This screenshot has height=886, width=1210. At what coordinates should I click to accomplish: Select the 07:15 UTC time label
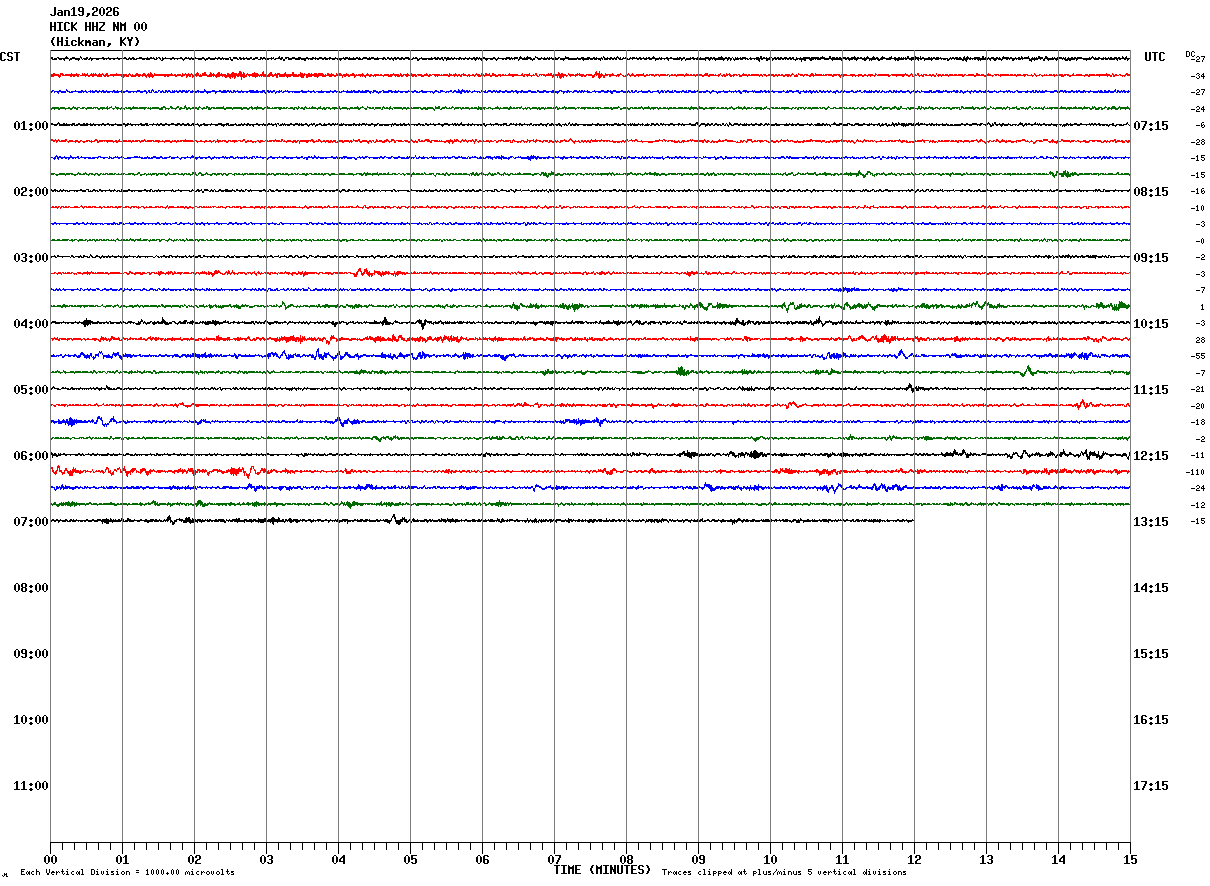click(1151, 126)
